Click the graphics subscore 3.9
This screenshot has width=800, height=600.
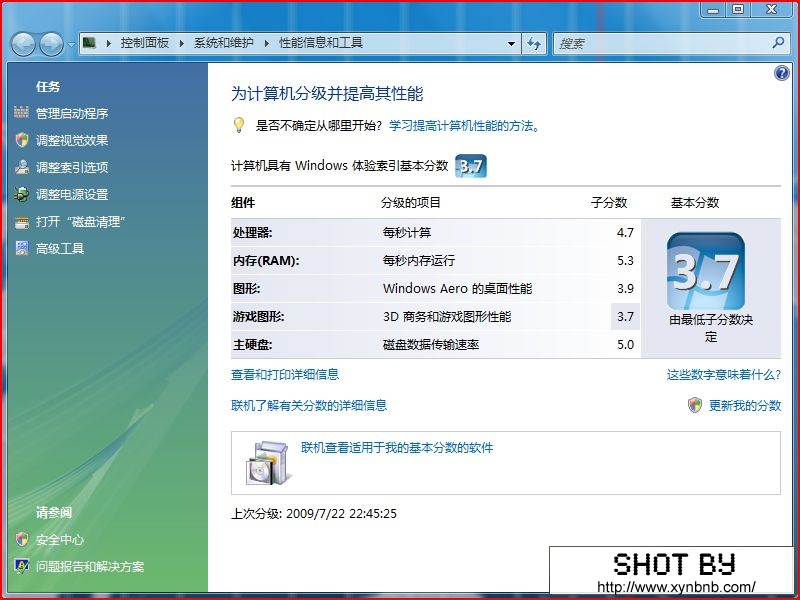[625, 289]
